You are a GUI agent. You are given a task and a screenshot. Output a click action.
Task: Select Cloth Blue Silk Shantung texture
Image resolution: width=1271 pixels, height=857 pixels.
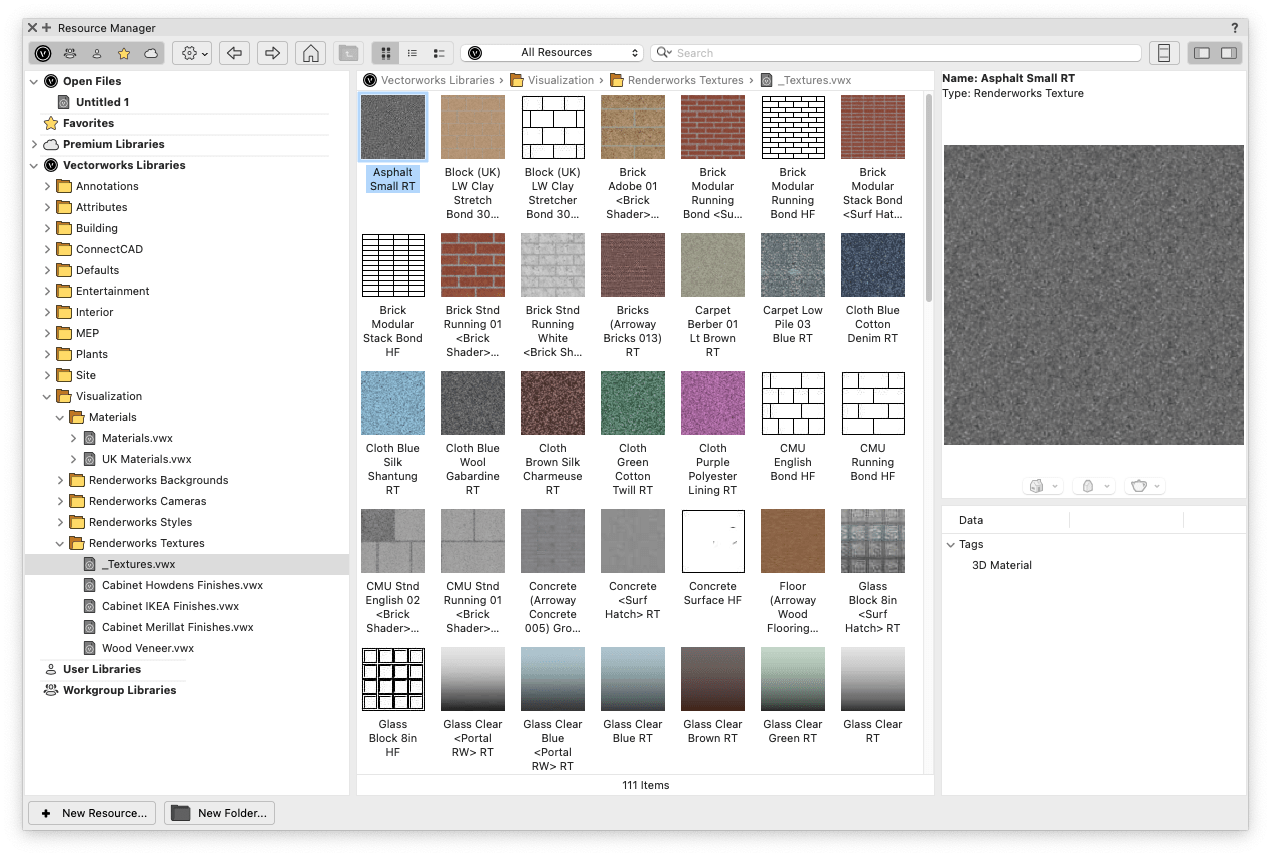393,403
